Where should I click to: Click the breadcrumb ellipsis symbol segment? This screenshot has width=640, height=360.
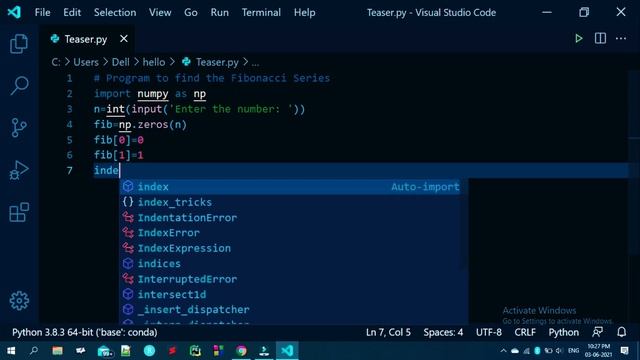tap(255, 62)
